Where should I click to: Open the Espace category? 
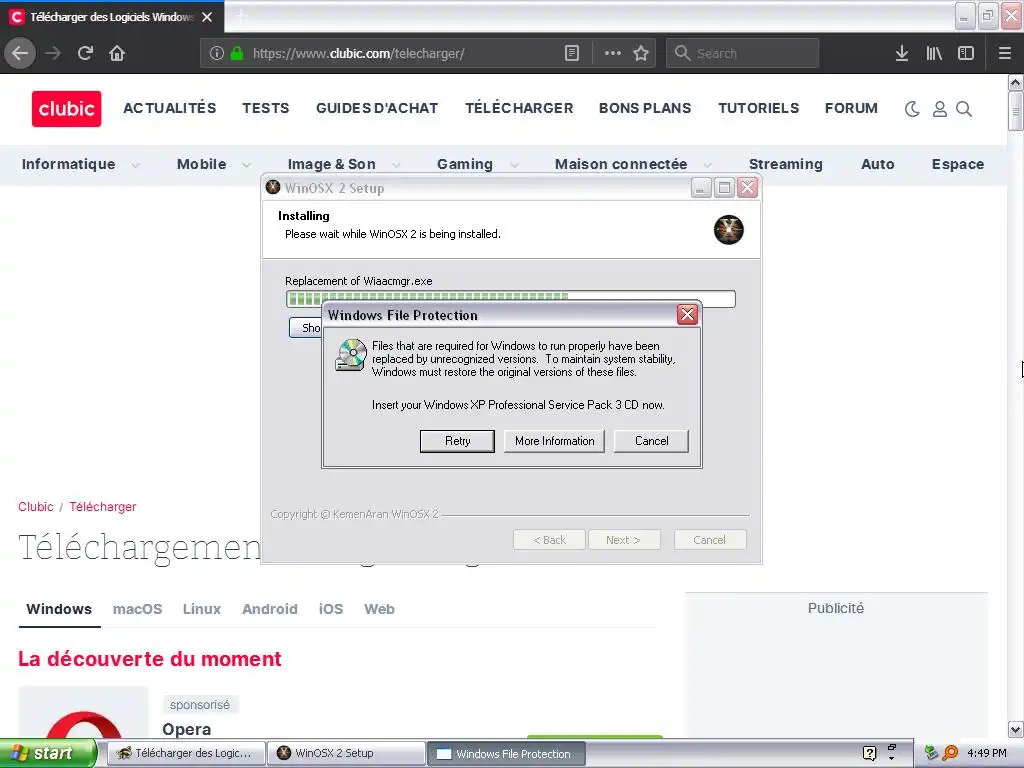click(957, 164)
